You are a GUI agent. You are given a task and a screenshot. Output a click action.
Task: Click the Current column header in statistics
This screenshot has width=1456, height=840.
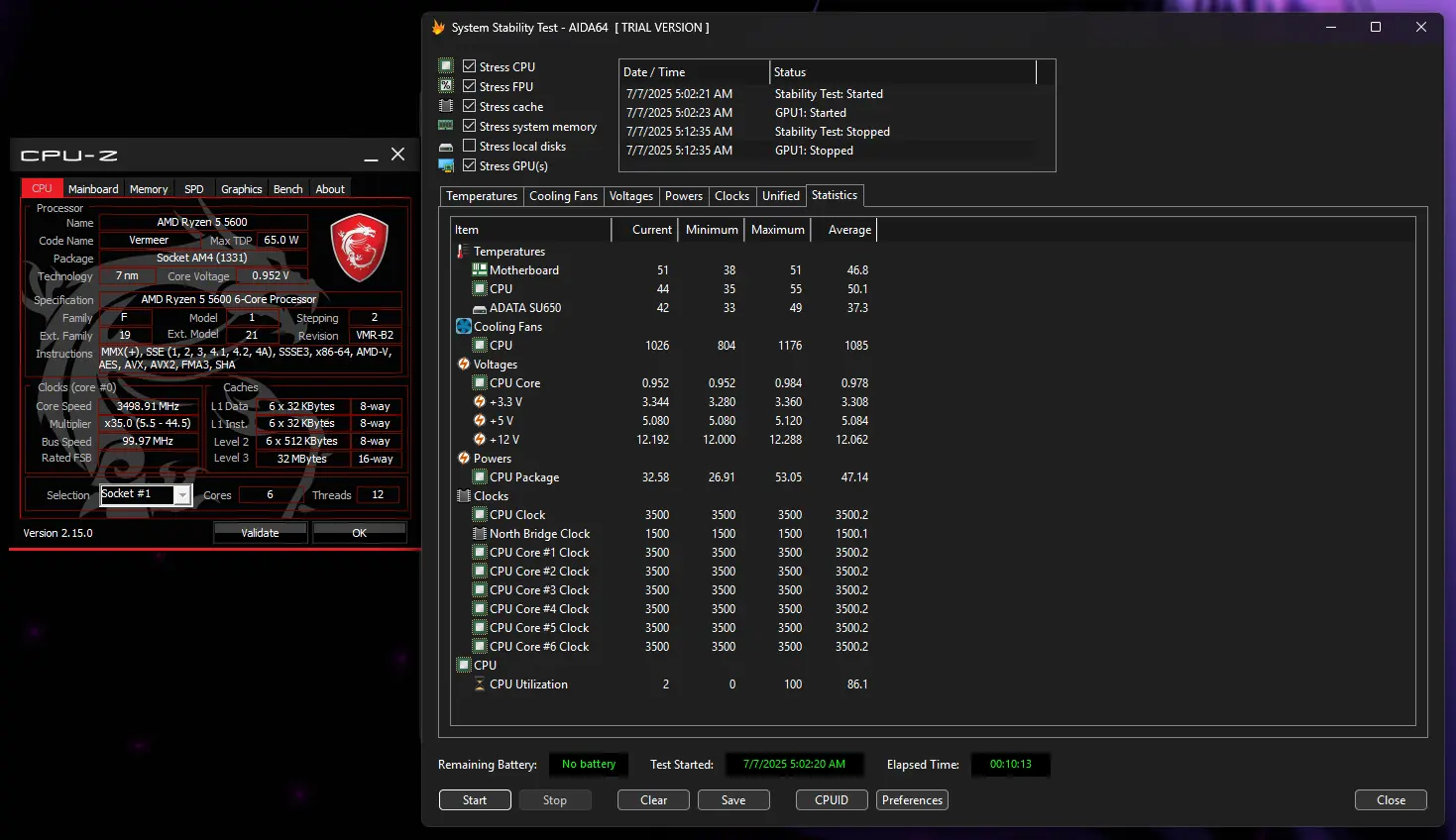[x=645, y=230]
